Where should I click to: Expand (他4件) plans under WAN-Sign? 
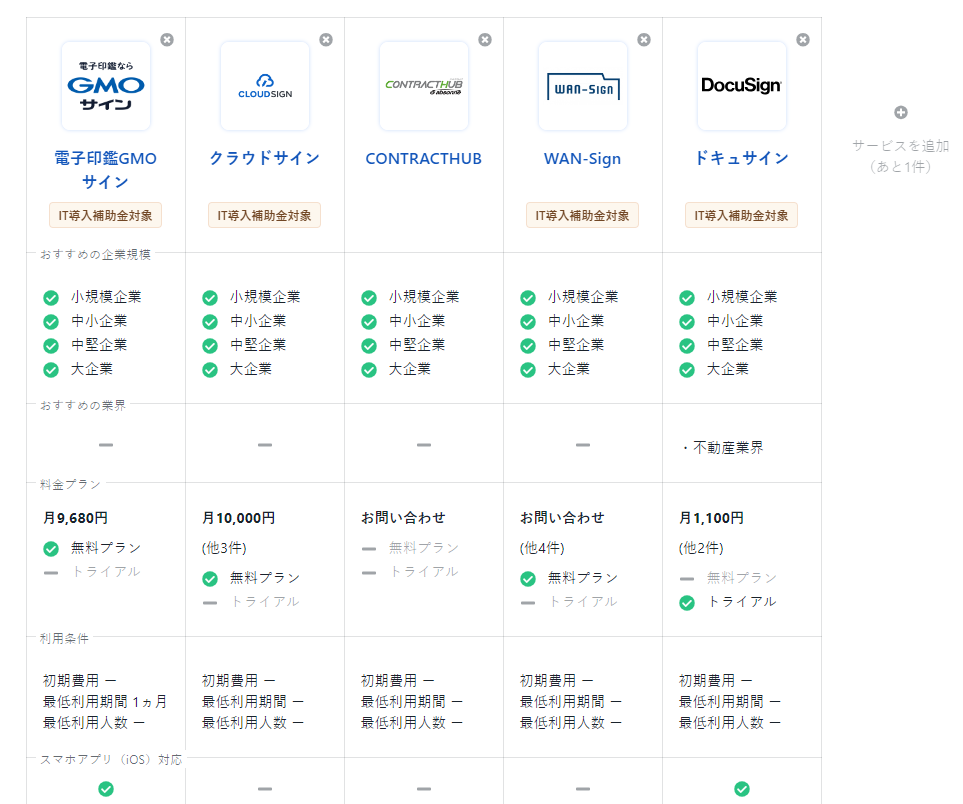(542, 548)
